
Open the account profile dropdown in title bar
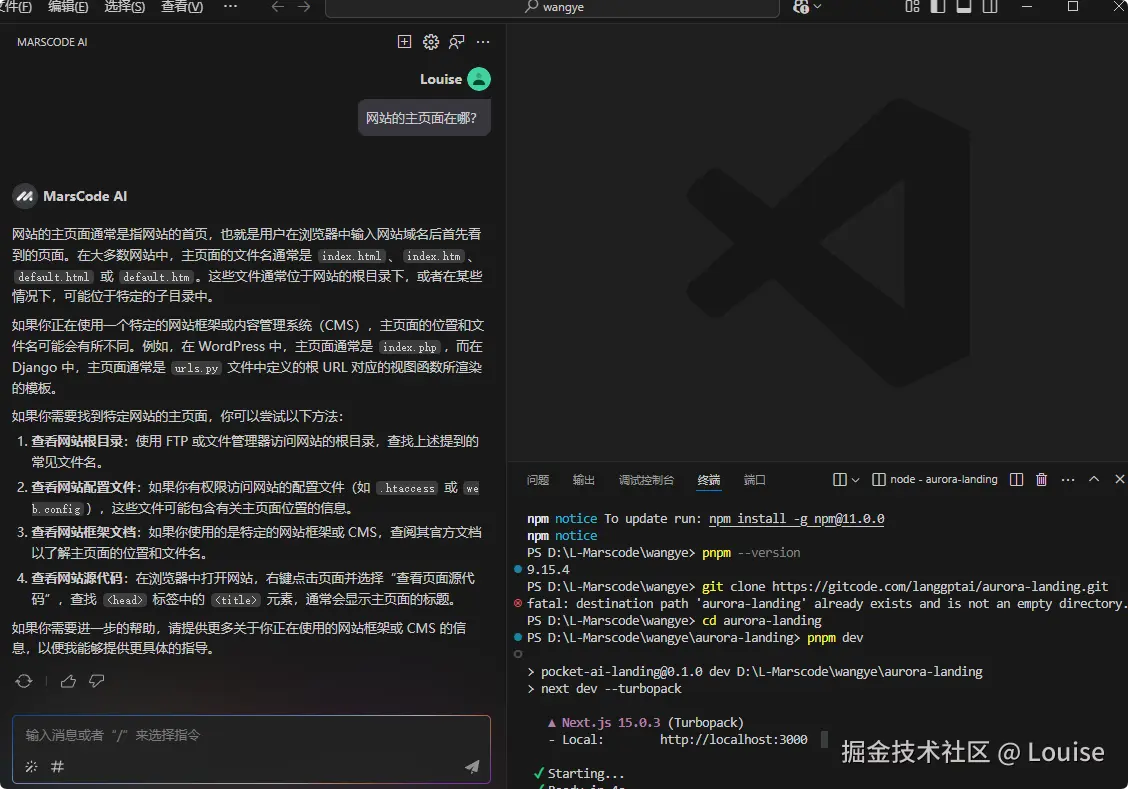(806, 8)
